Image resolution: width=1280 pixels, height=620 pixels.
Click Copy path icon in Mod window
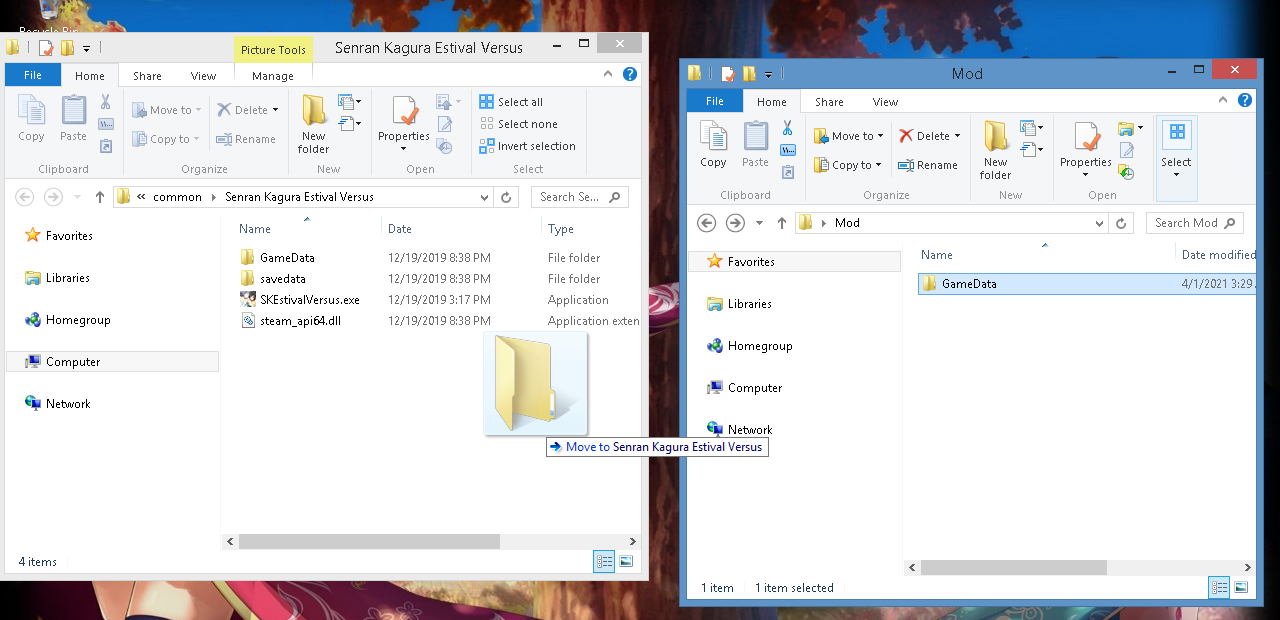787,150
